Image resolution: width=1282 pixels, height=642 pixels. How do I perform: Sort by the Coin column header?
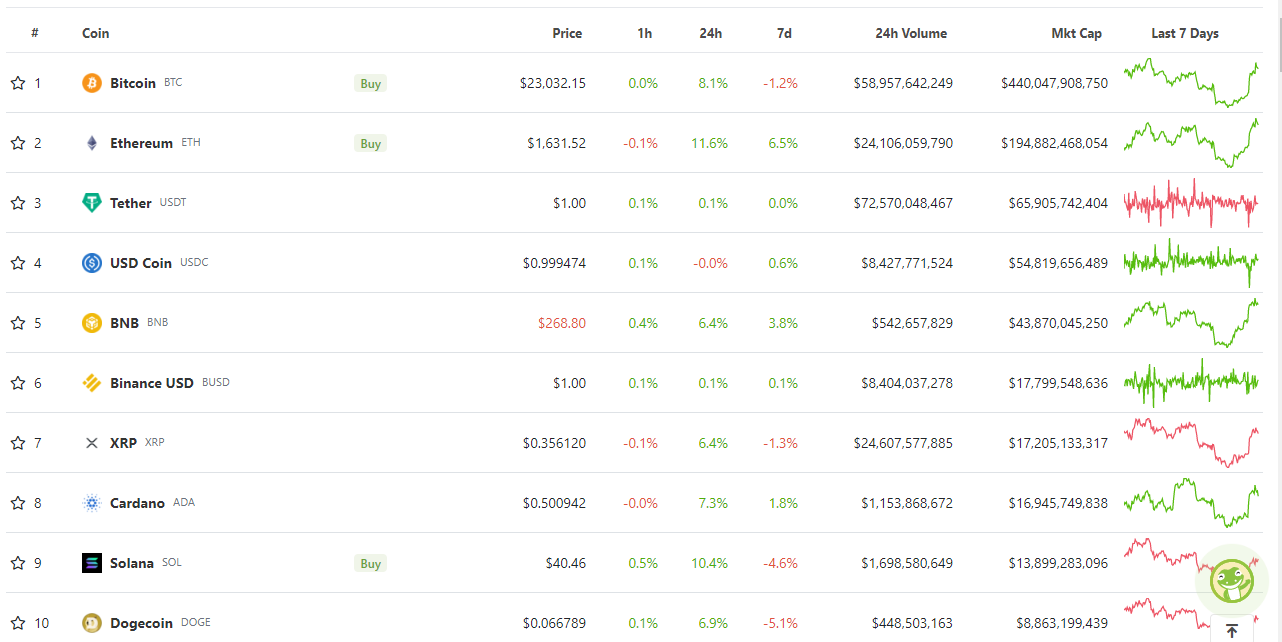pyautogui.click(x=96, y=33)
